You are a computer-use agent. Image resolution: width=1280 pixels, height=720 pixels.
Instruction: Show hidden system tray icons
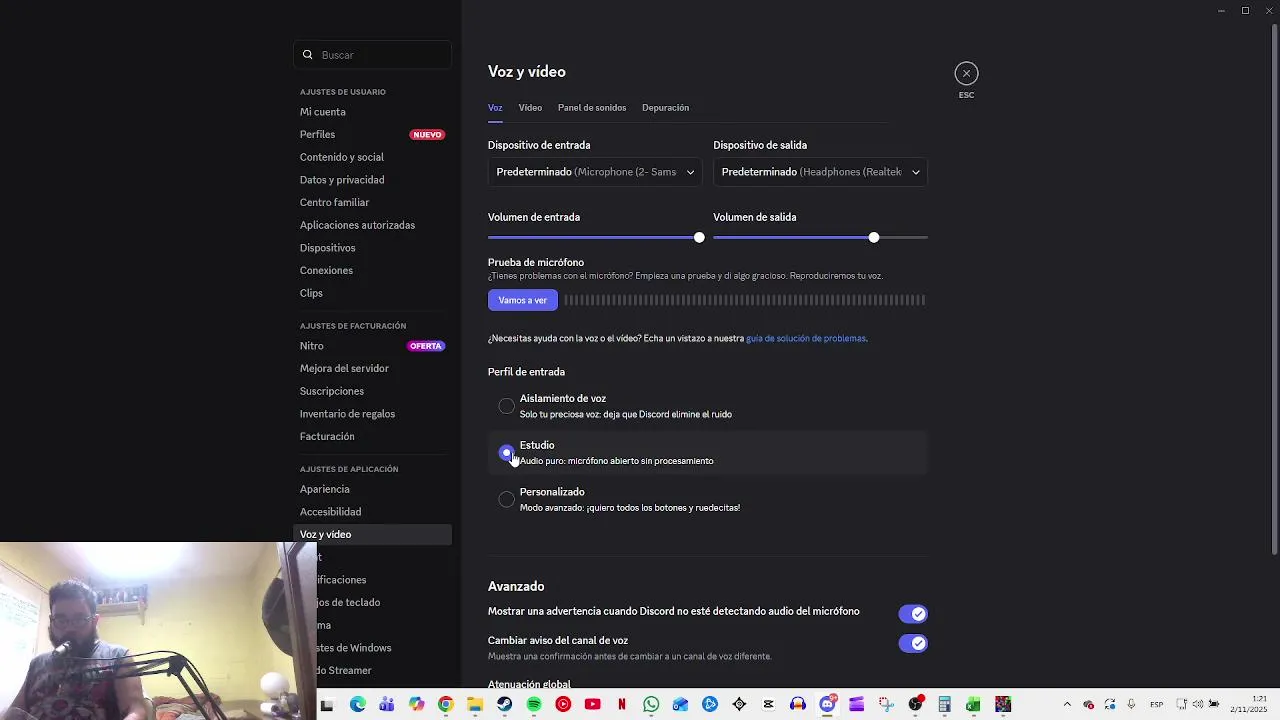click(x=1067, y=705)
